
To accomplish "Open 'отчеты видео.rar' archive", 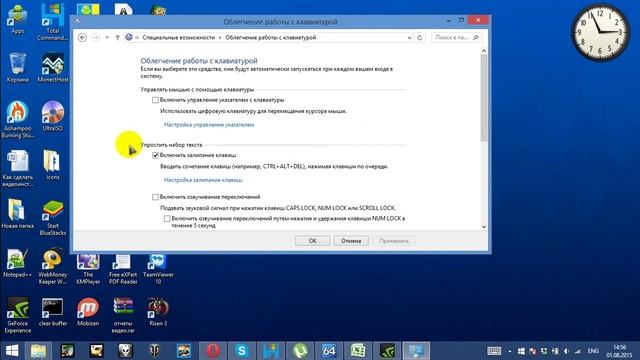I will click(123, 315).
